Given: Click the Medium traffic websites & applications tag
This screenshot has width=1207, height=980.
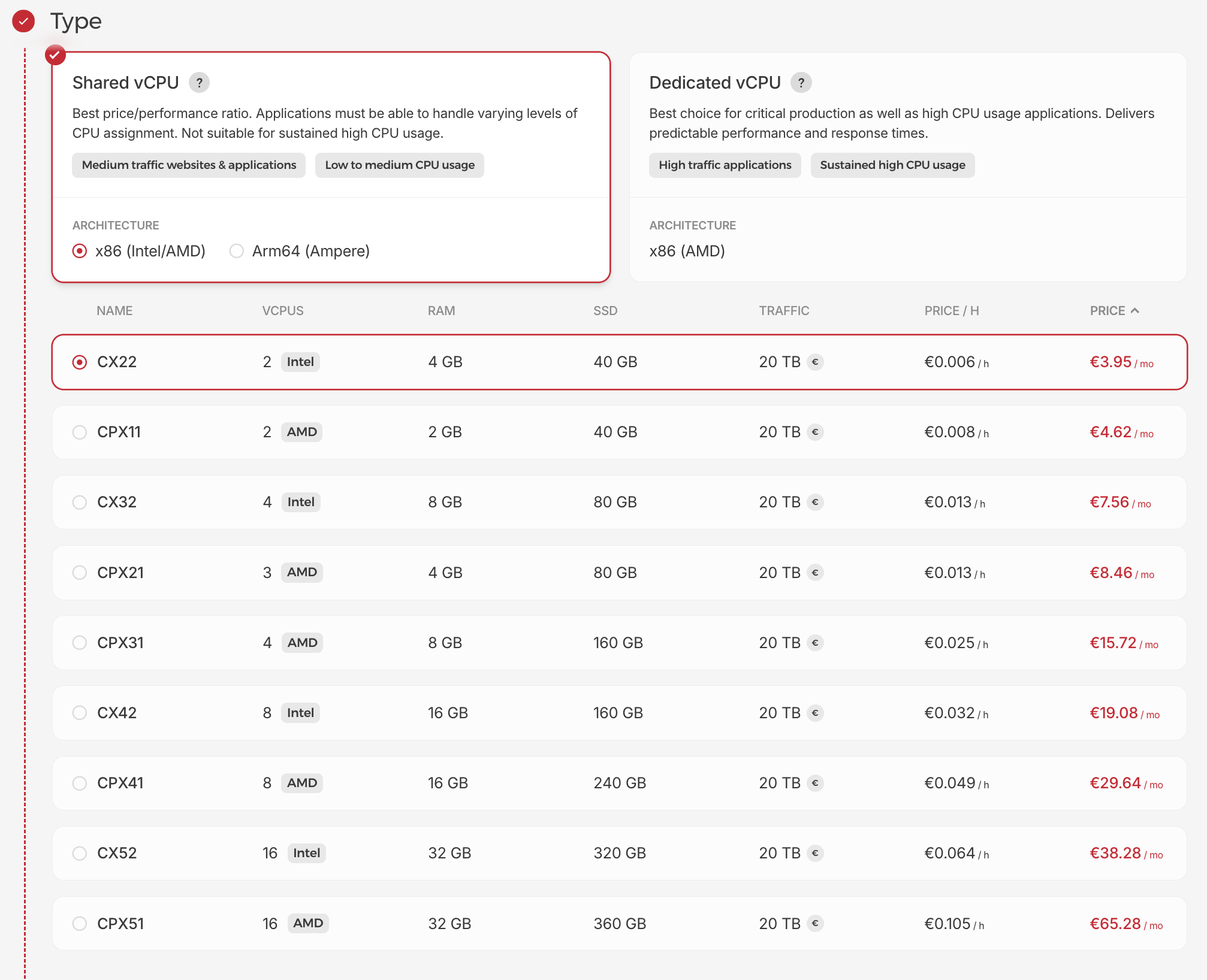Looking at the screenshot, I should point(188,165).
